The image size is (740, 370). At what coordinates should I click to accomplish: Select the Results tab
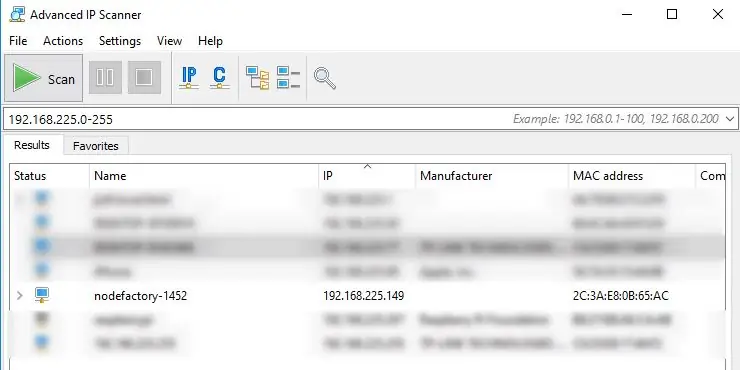pos(32,145)
